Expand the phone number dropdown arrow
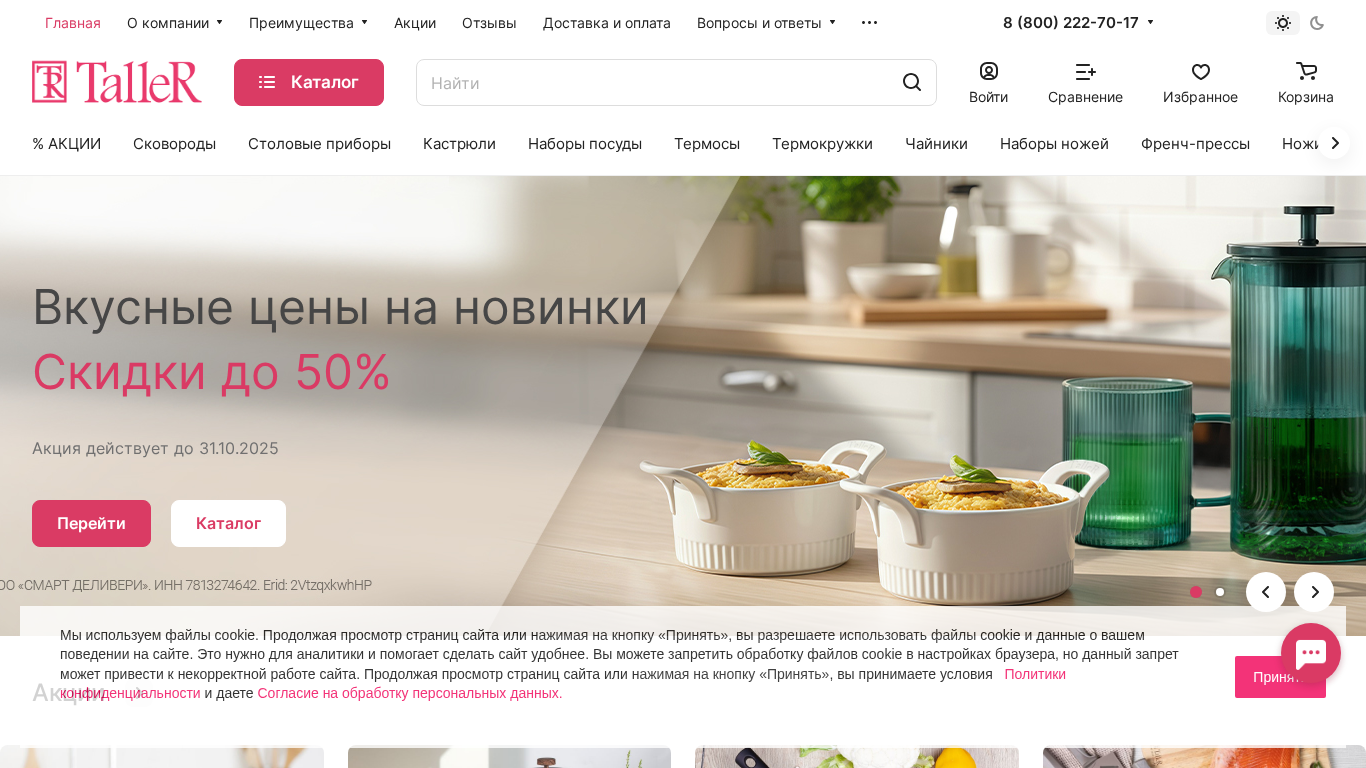1366x768 pixels. click(1150, 22)
